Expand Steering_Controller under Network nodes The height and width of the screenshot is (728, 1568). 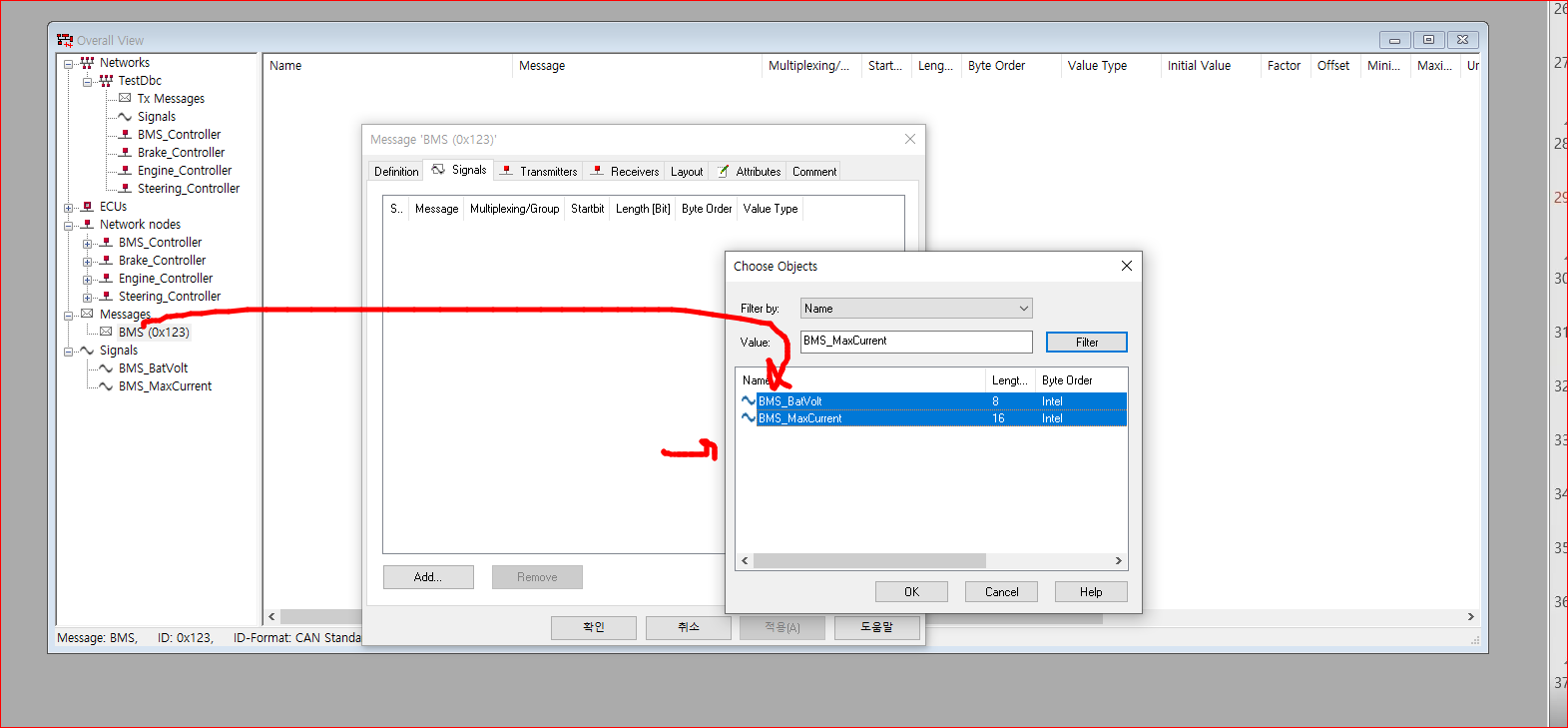(x=88, y=298)
